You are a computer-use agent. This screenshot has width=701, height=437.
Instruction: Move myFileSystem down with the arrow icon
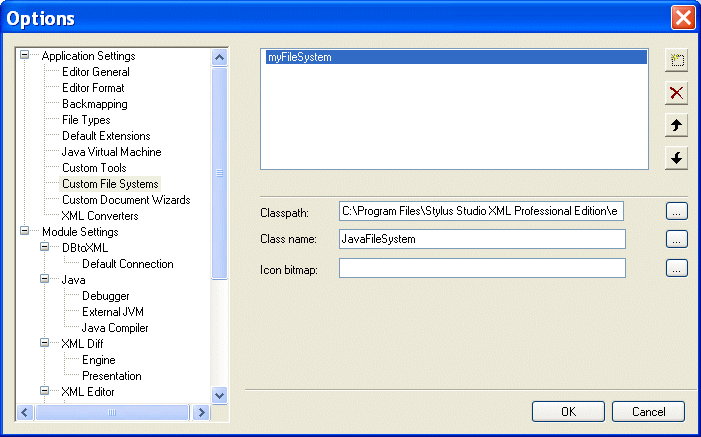(x=677, y=158)
